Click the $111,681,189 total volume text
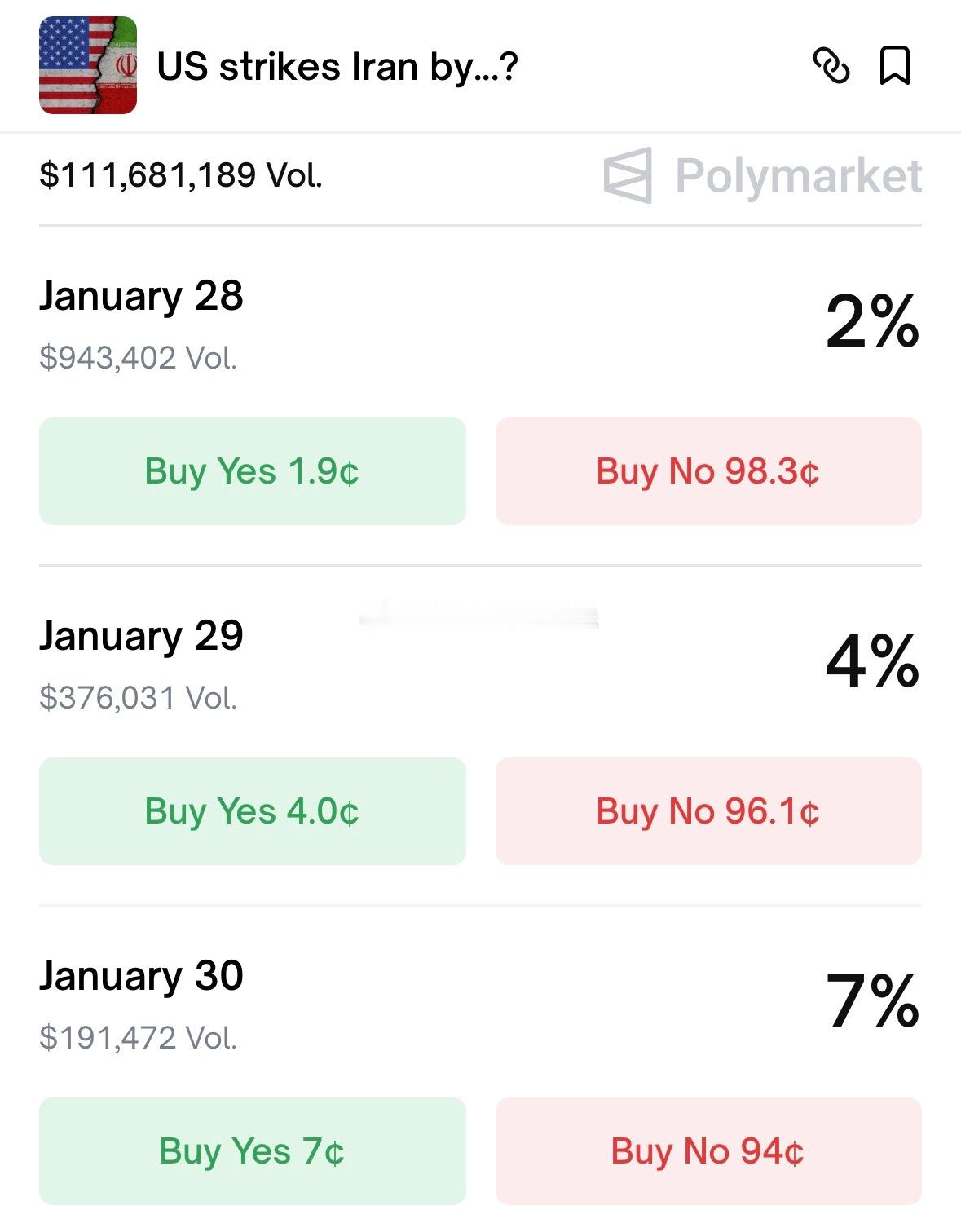961x1232 pixels. (x=181, y=175)
